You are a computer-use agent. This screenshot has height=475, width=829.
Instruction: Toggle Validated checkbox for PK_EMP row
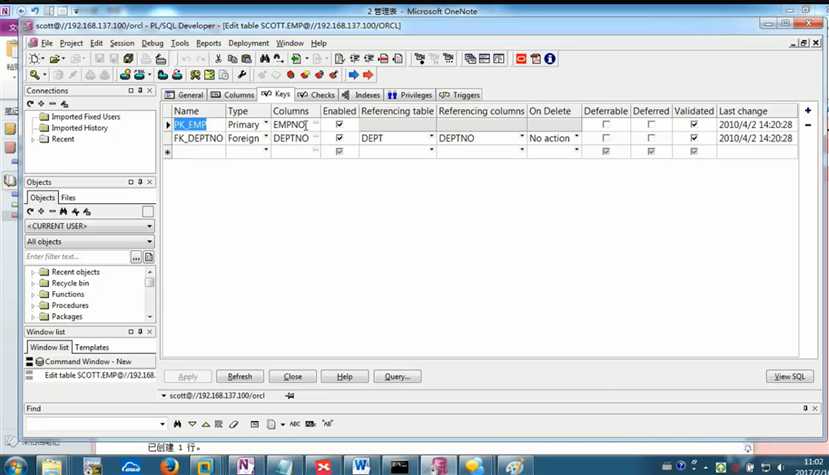(694, 125)
